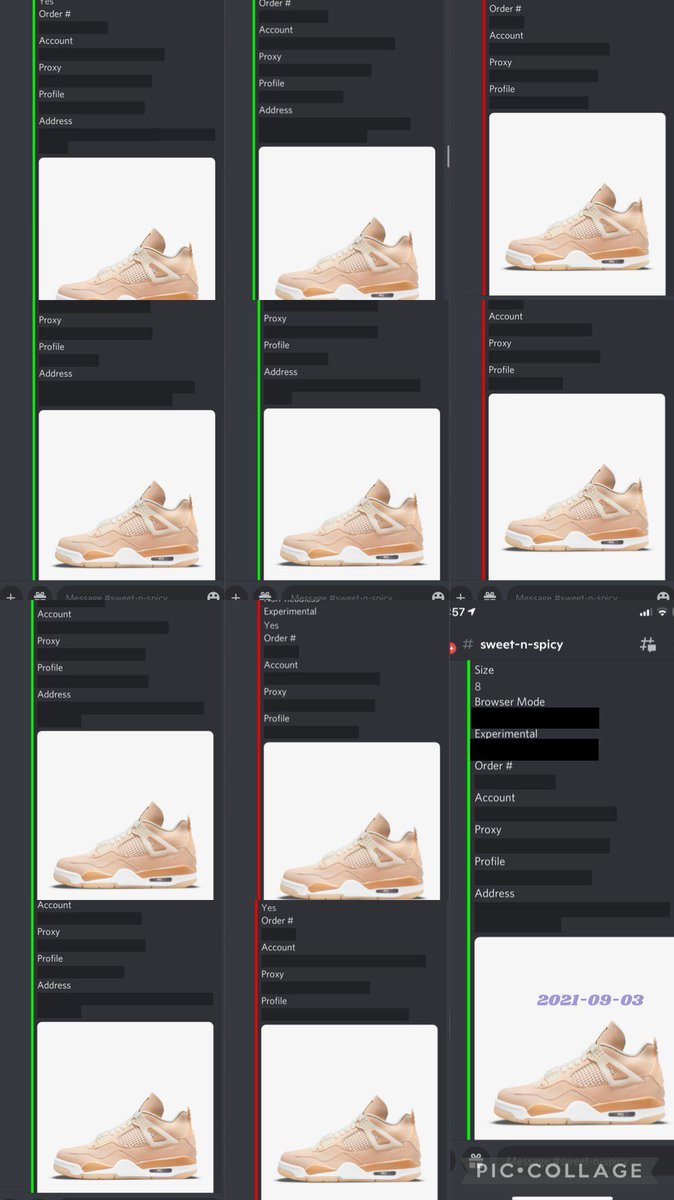674x1200 pixels.
Task: Select "Proxy" label in the iPhone screenshot
Action: 488,830
